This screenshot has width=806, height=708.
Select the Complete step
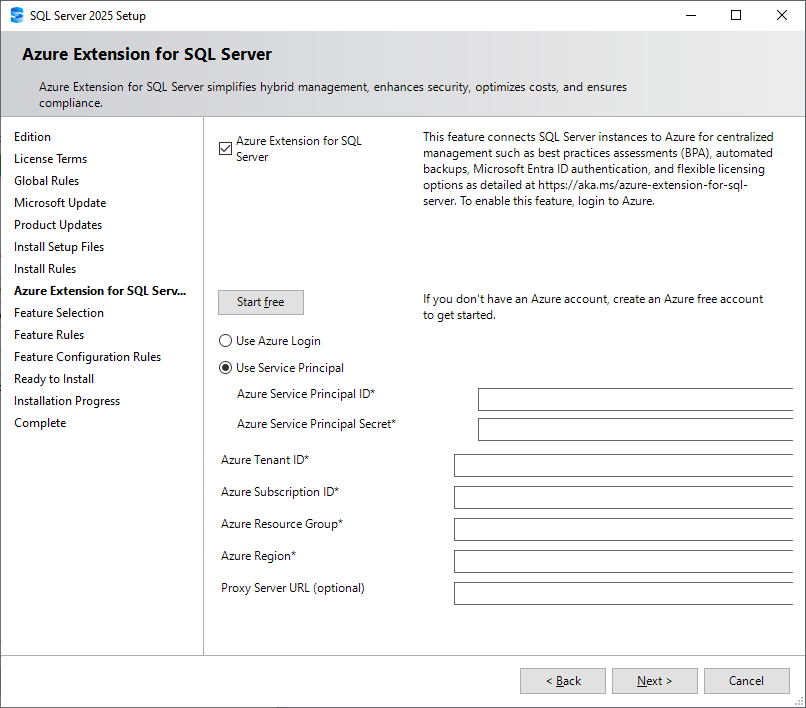click(40, 423)
